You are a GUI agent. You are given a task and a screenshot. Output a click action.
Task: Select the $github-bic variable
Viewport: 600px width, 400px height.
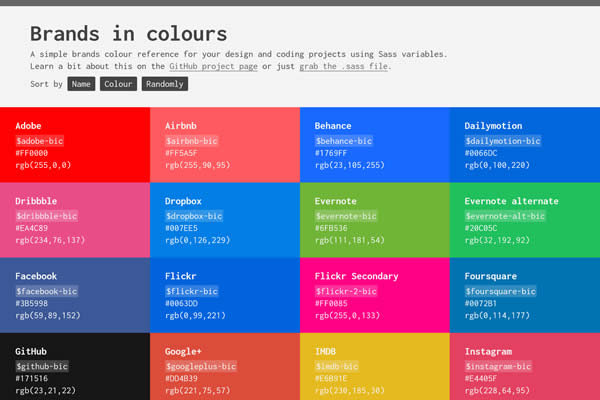click(x=42, y=366)
